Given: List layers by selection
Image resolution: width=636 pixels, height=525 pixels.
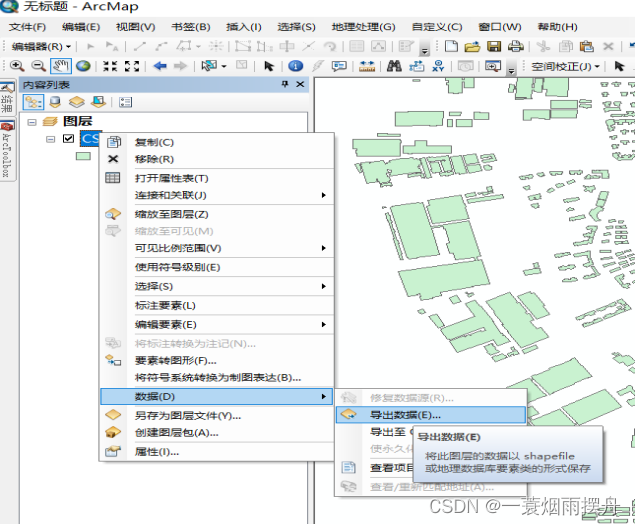Looking at the screenshot, I should click(x=99, y=102).
